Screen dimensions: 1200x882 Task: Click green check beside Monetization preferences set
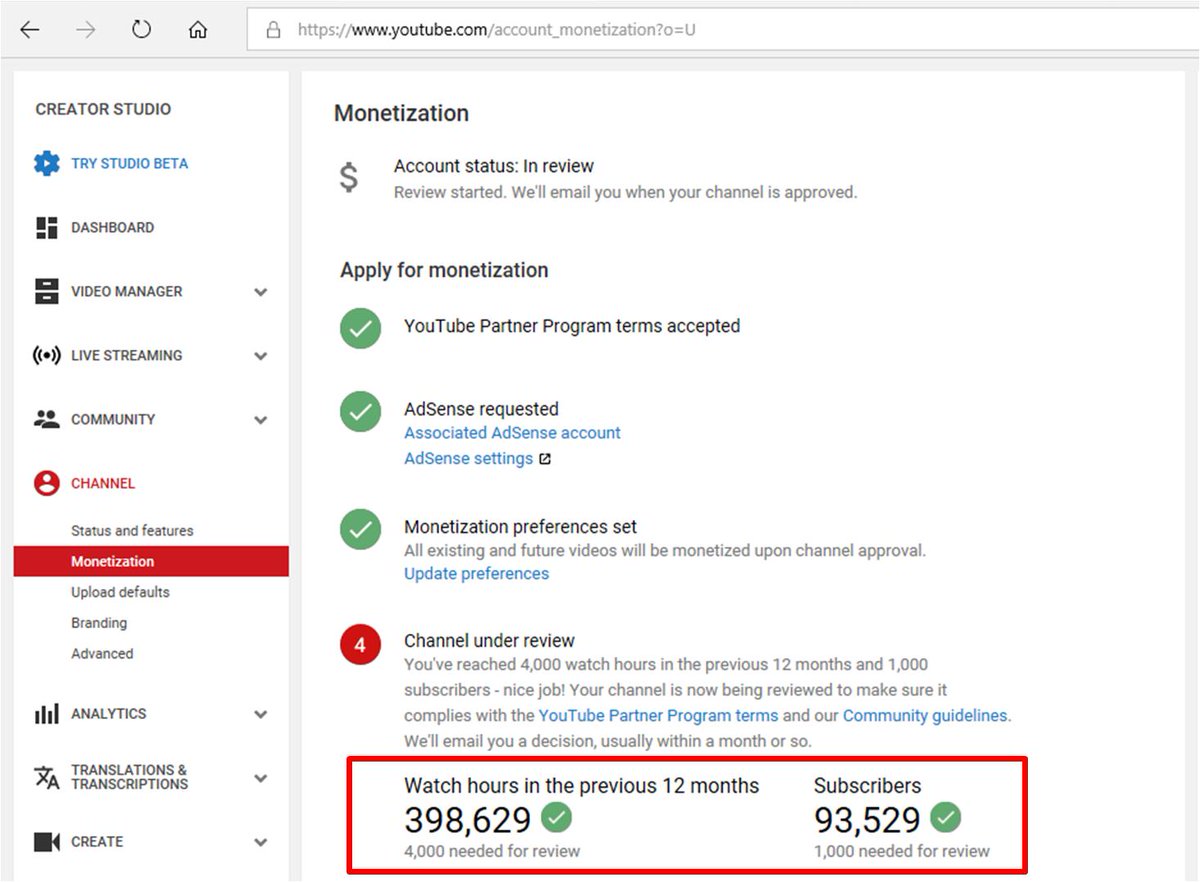360,529
